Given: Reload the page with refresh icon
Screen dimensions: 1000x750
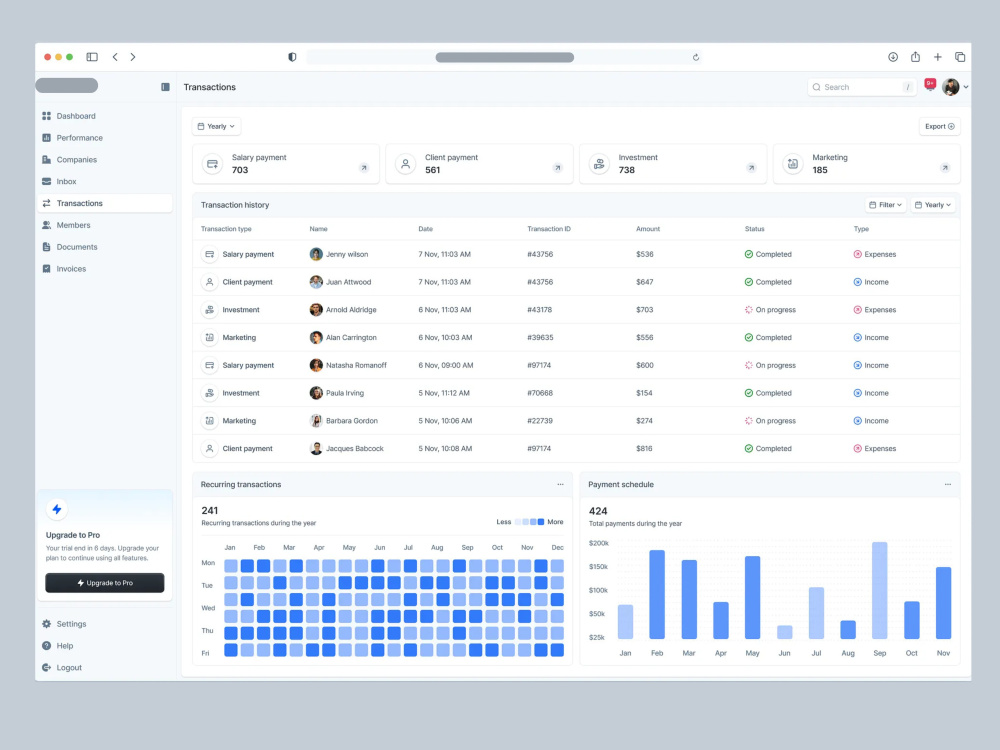Looking at the screenshot, I should click(x=696, y=57).
